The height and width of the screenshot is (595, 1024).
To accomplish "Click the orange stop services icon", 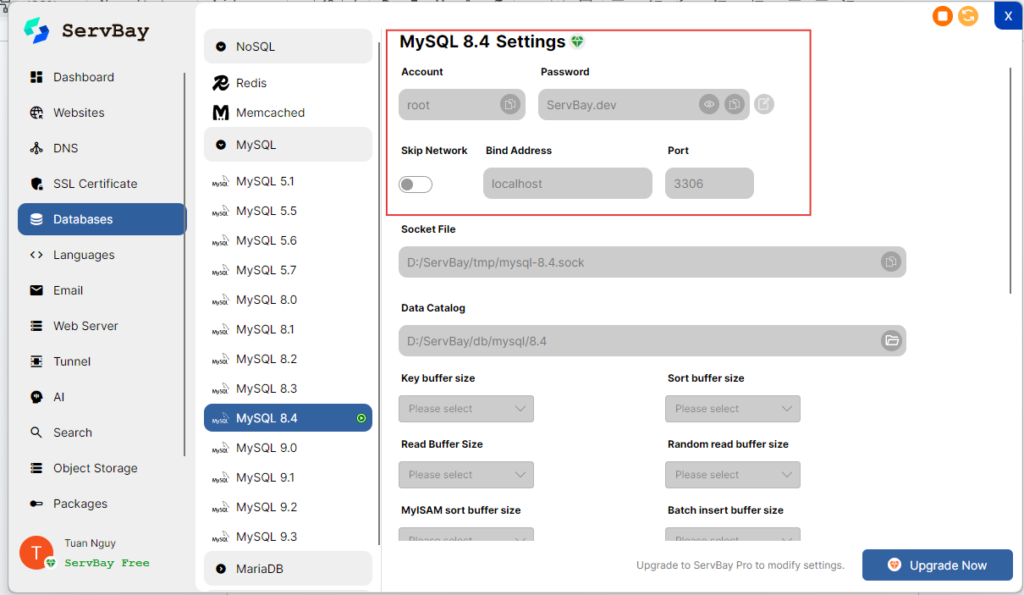I will (942, 16).
